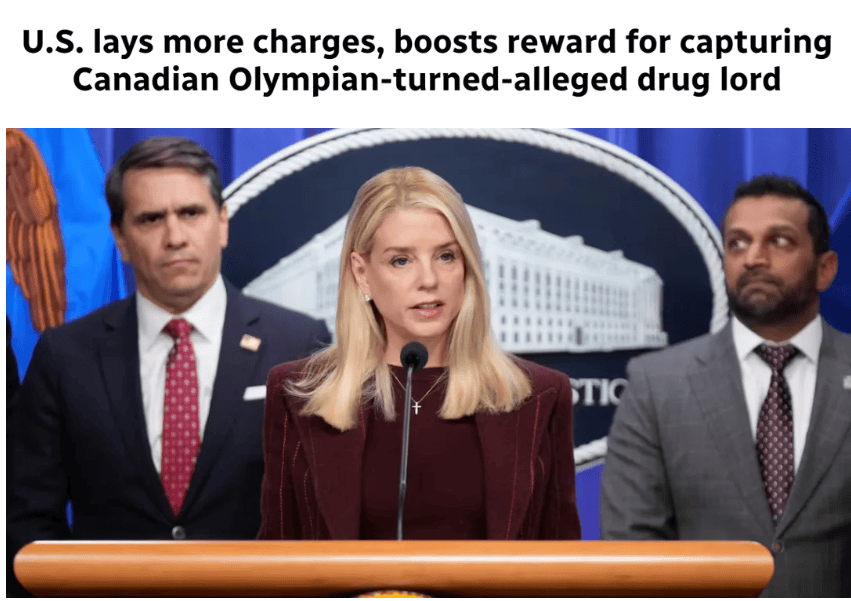Click the 'STIC' lettering on the seal

[x=600, y=393]
